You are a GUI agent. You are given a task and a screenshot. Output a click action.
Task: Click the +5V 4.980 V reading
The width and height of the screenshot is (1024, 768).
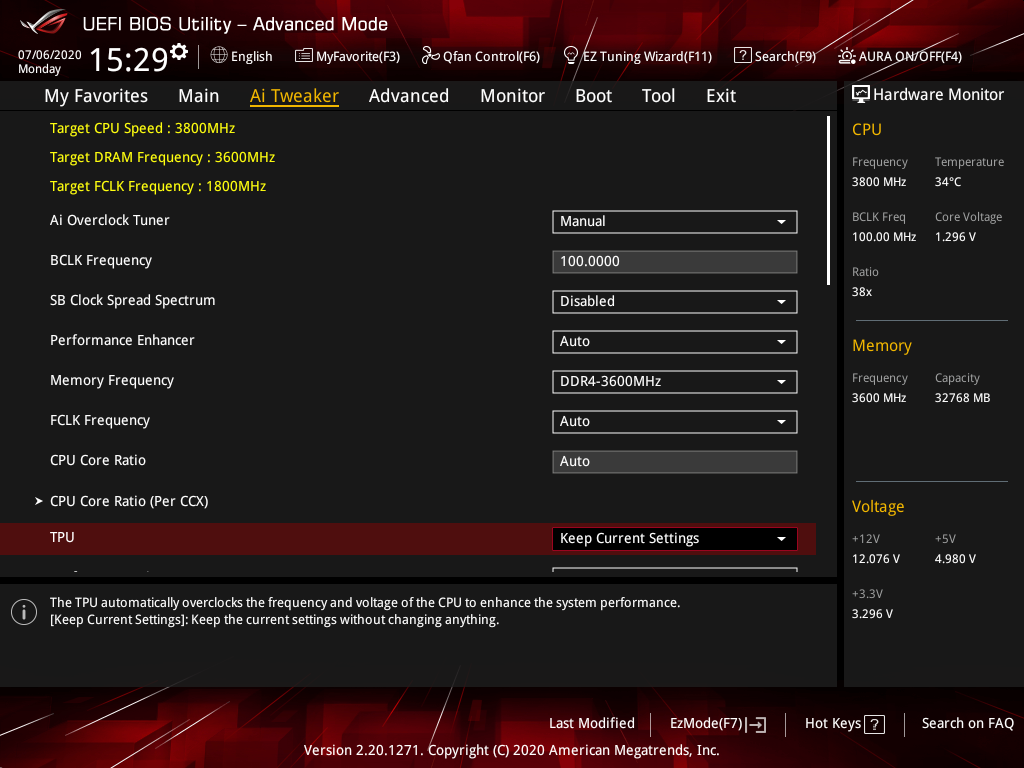(955, 559)
